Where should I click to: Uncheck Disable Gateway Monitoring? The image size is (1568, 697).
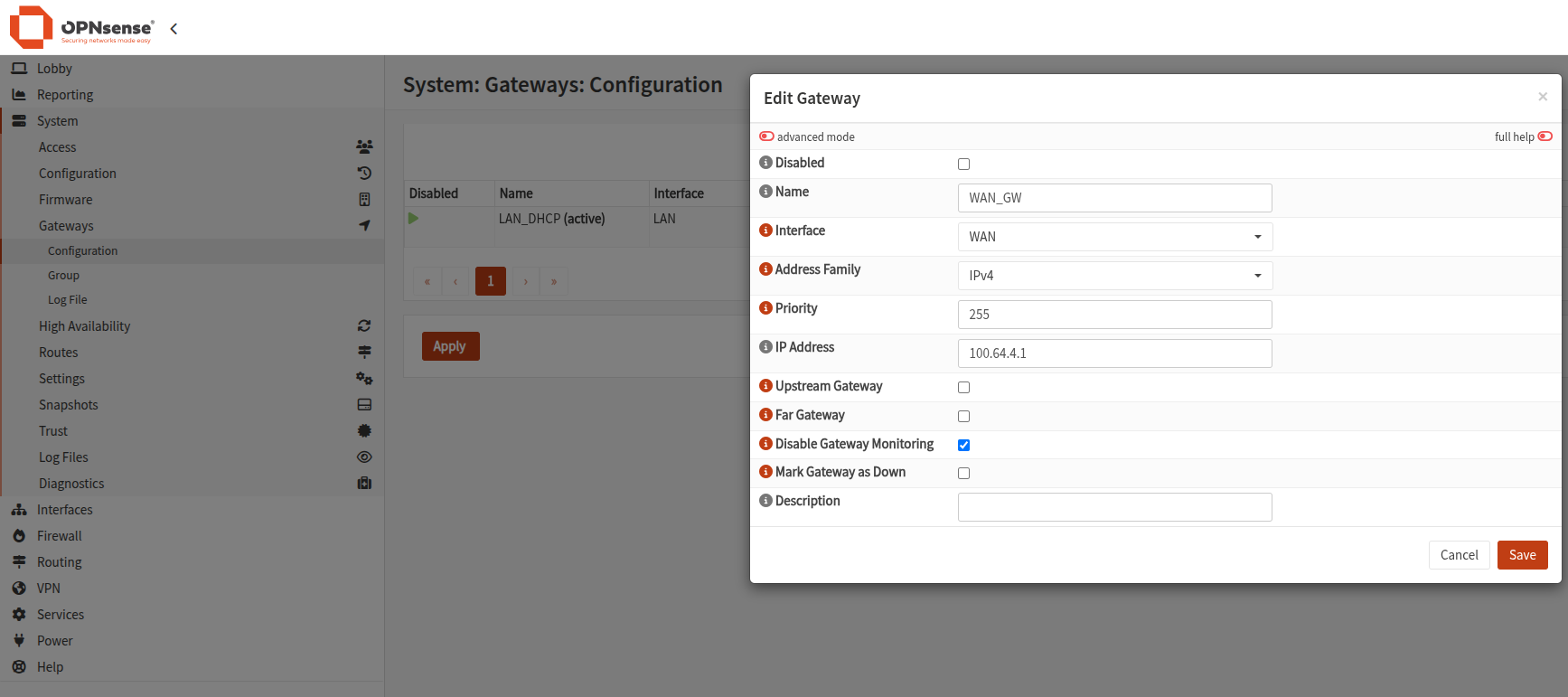point(963,445)
